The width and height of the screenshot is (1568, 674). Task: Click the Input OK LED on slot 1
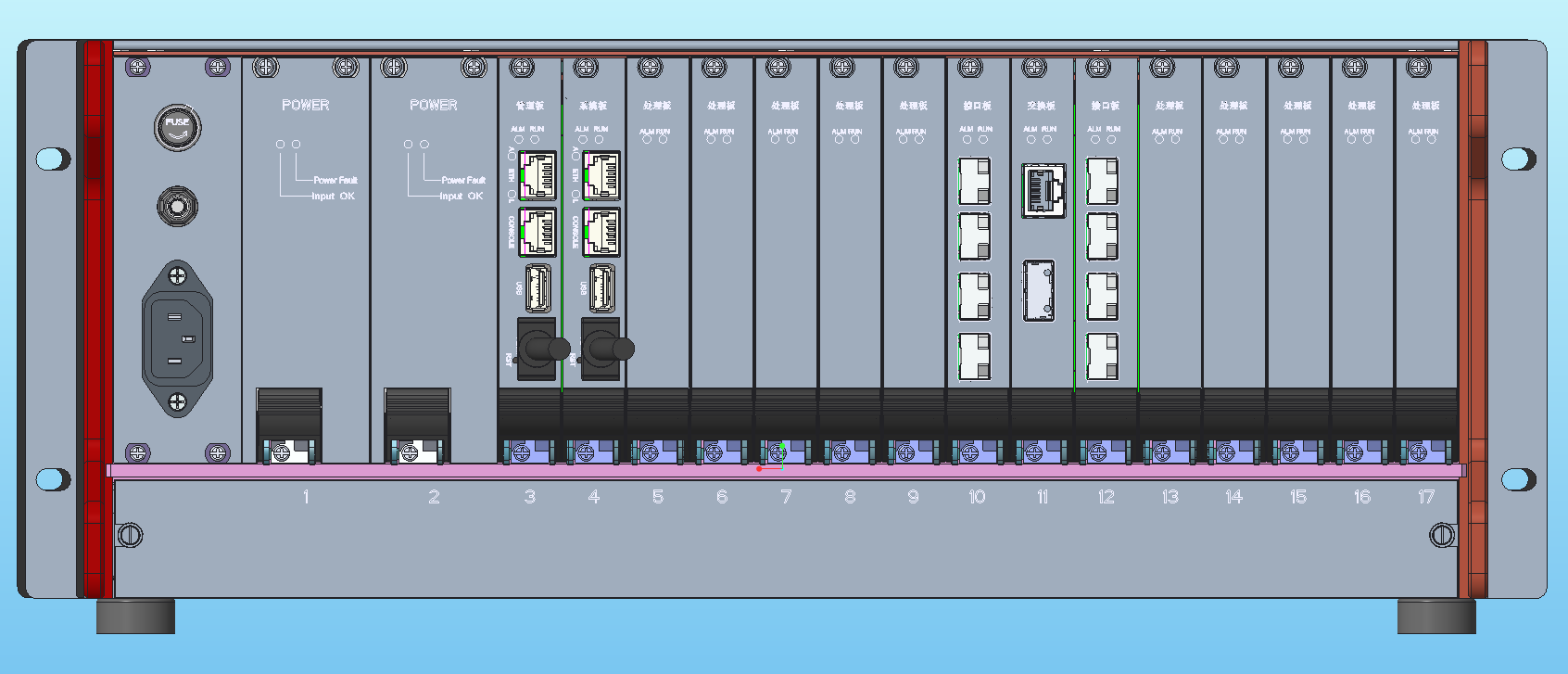(x=280, y=145)
